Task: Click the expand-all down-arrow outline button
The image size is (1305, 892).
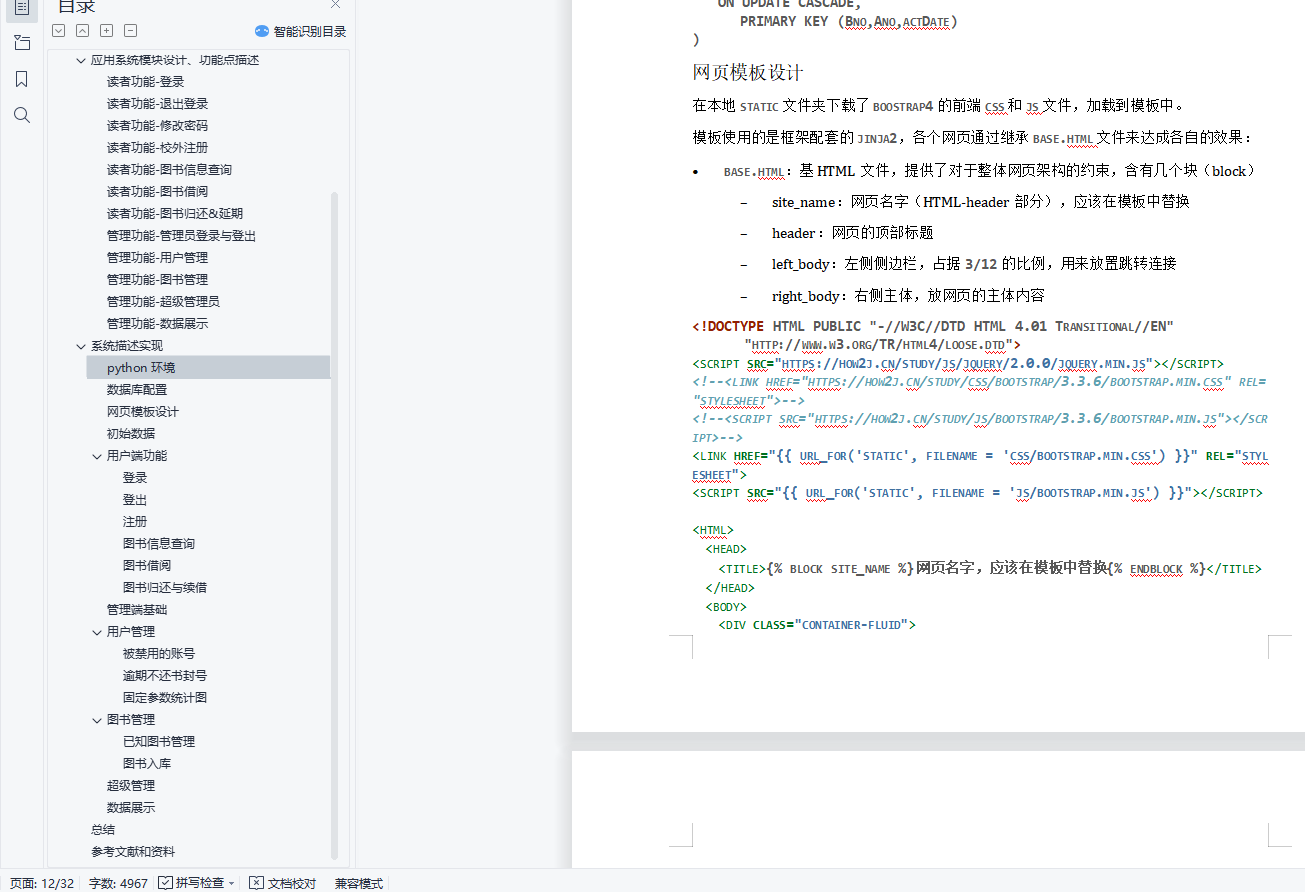Action: coord(59,31)
